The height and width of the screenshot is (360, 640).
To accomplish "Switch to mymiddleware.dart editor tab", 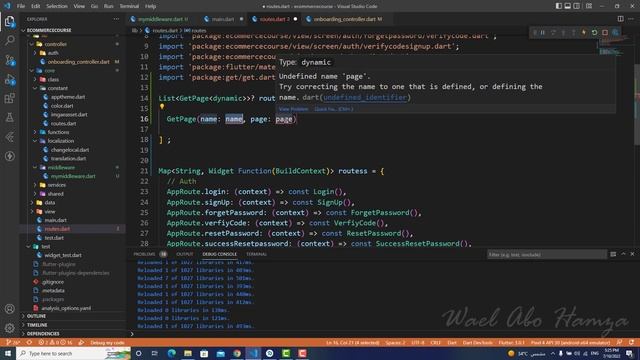I will point(160,19).
